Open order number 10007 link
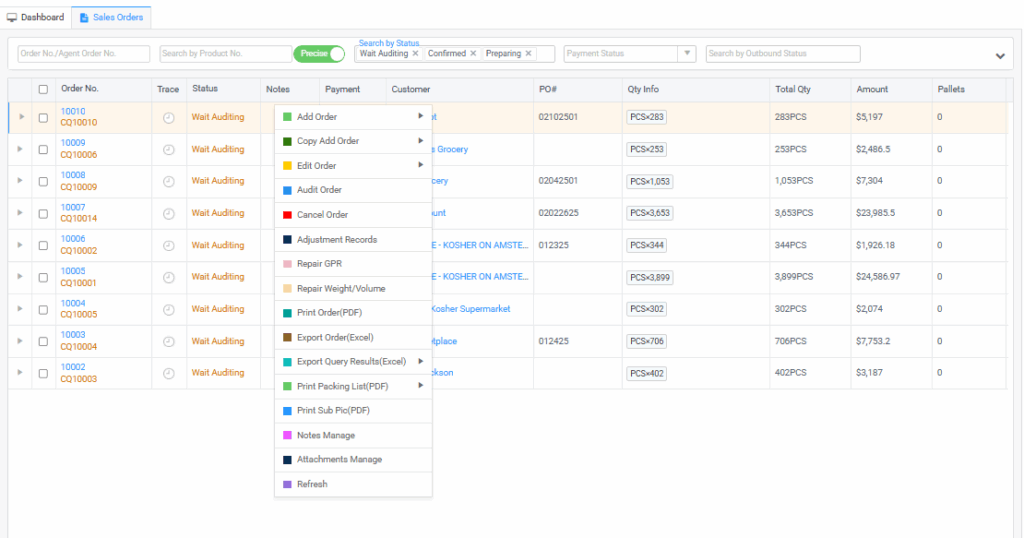Image resolution: width=1024 pixels, height=538 pixels. [73, 207]
